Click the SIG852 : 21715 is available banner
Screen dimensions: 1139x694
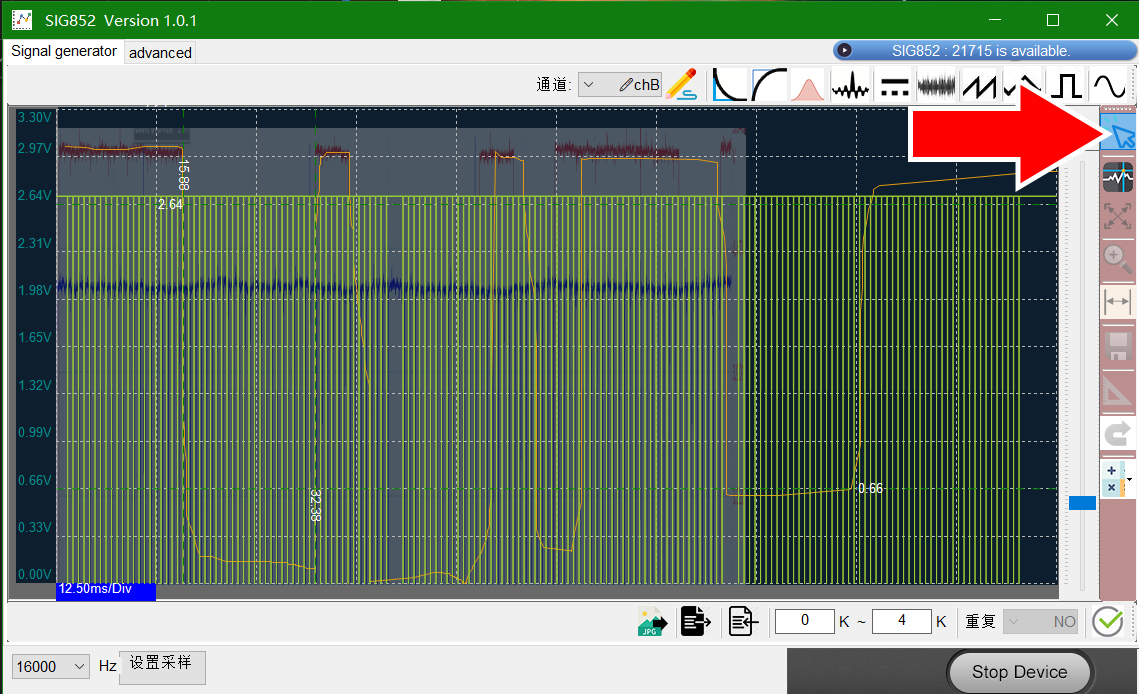pyautogui.click(x=985, y=50)
